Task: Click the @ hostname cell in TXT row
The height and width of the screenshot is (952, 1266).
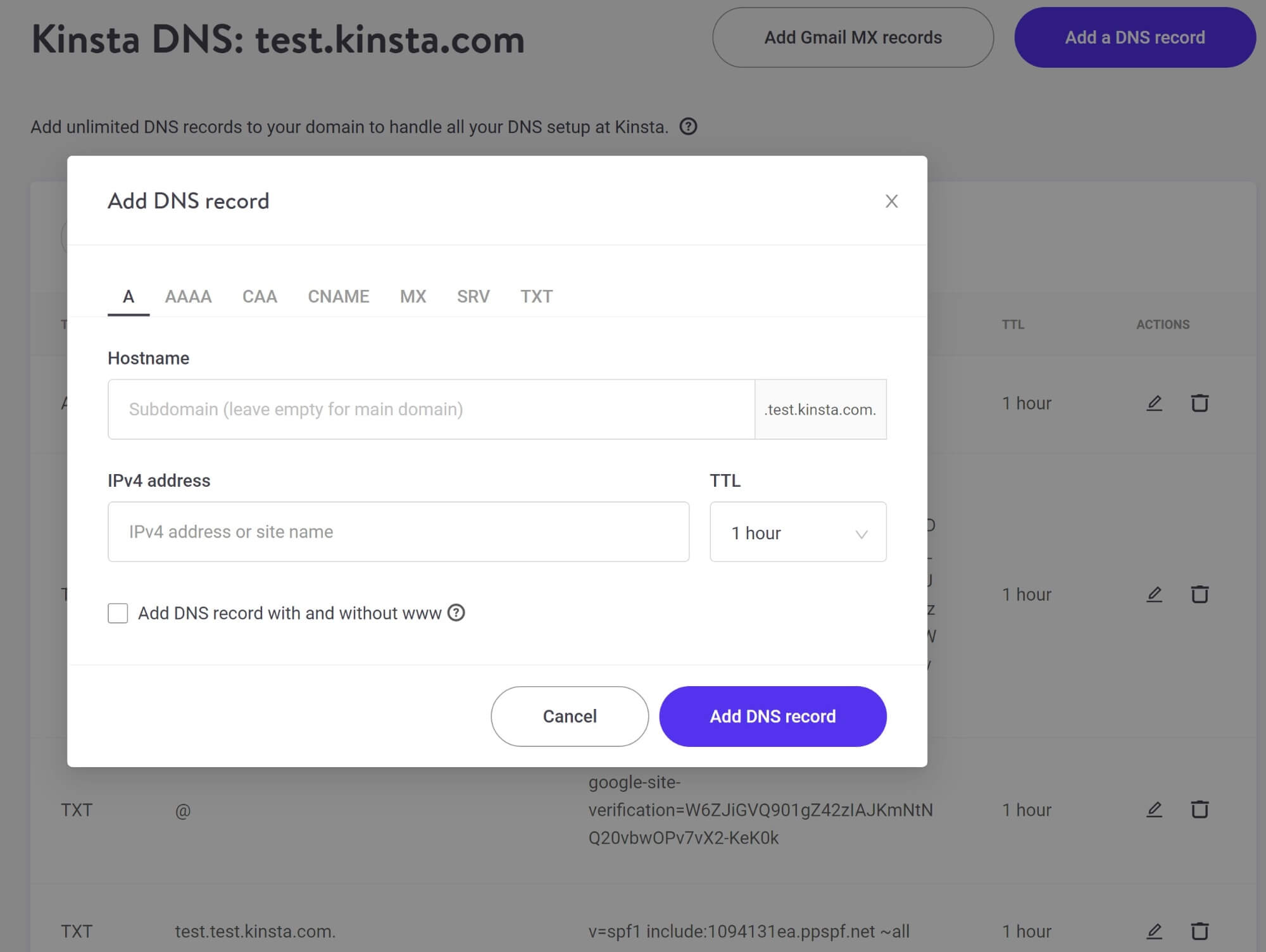Action: pos(183,811)
